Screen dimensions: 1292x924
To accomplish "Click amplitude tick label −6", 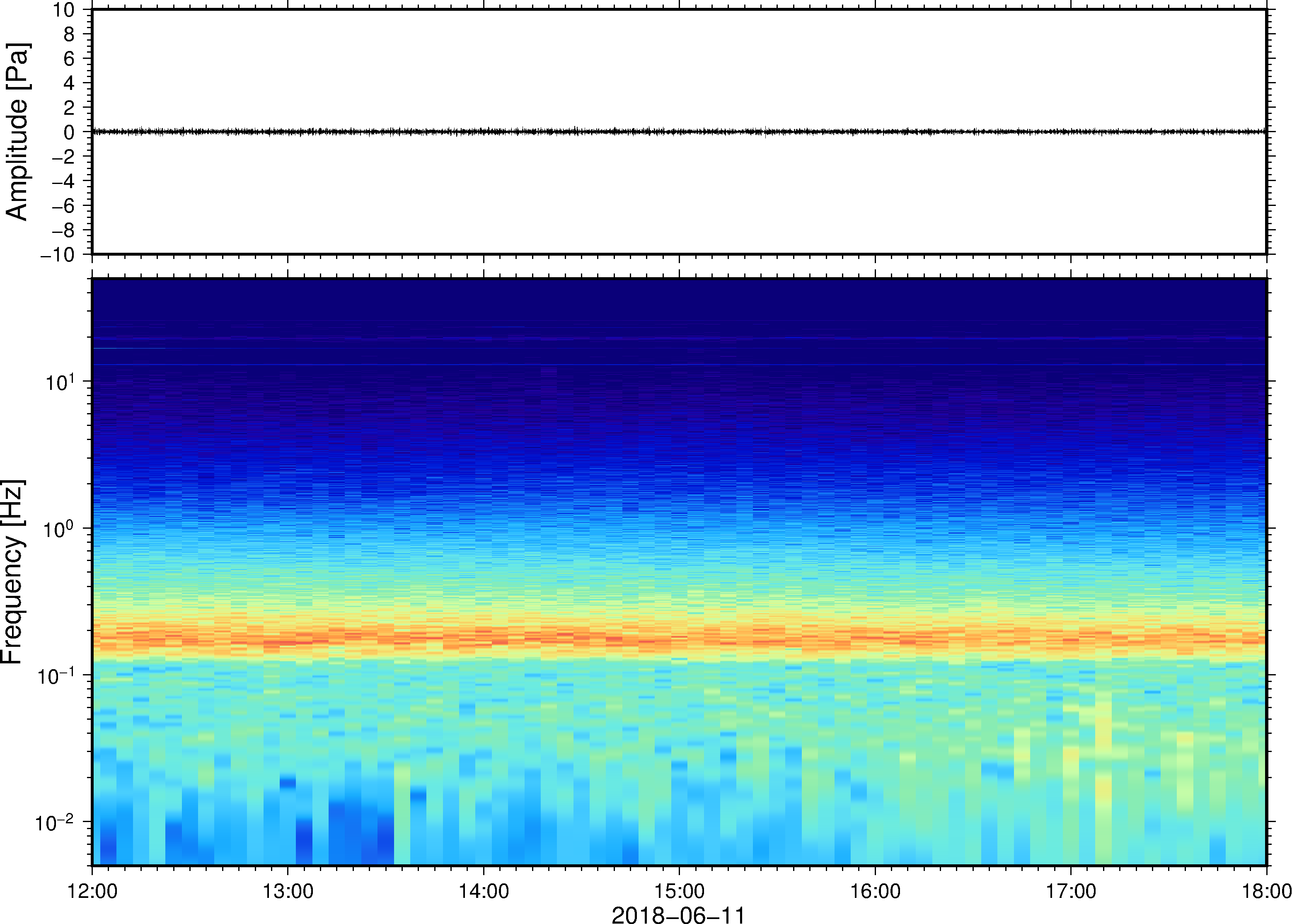I will tap(64, 206).
